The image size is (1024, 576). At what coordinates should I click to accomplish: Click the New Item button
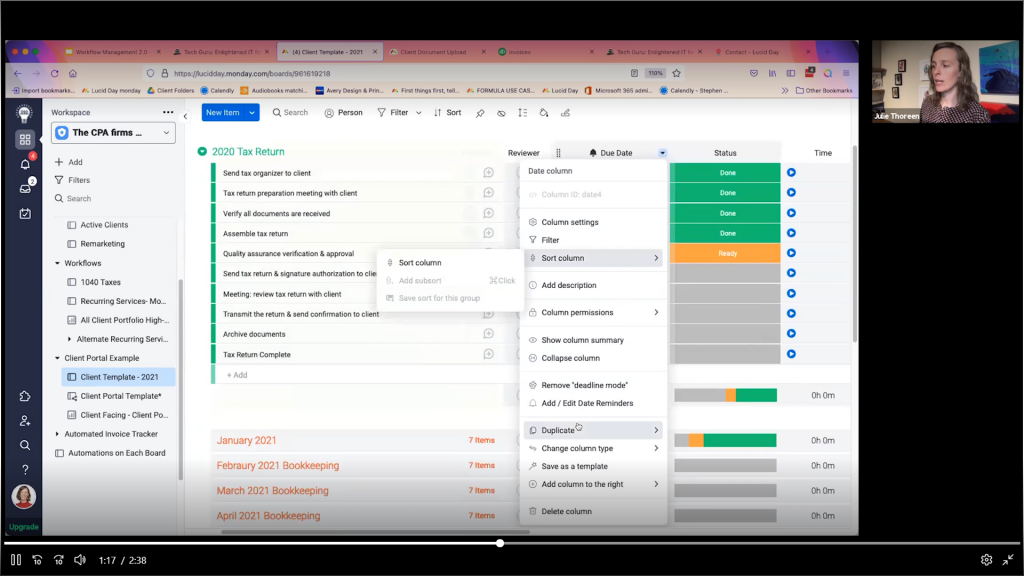(x=223, y=113)
